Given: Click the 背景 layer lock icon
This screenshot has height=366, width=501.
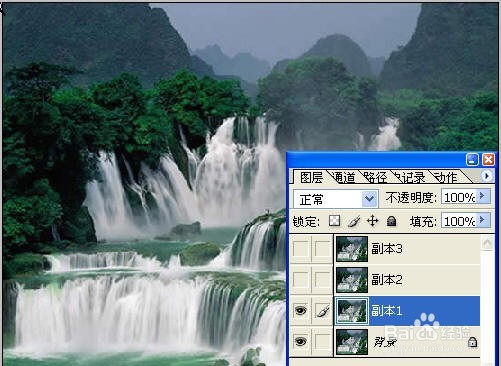Looking at the screenshot, I should point(472,342).
